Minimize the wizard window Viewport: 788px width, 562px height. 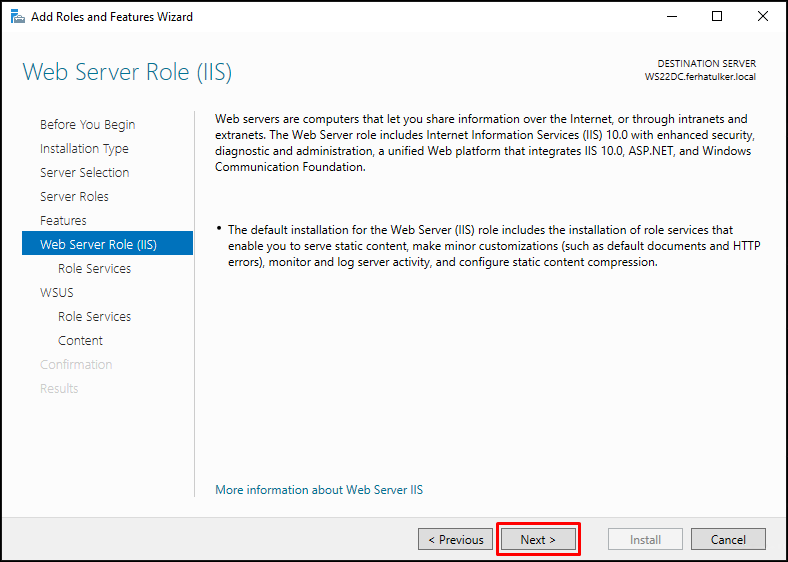(672, 17)
